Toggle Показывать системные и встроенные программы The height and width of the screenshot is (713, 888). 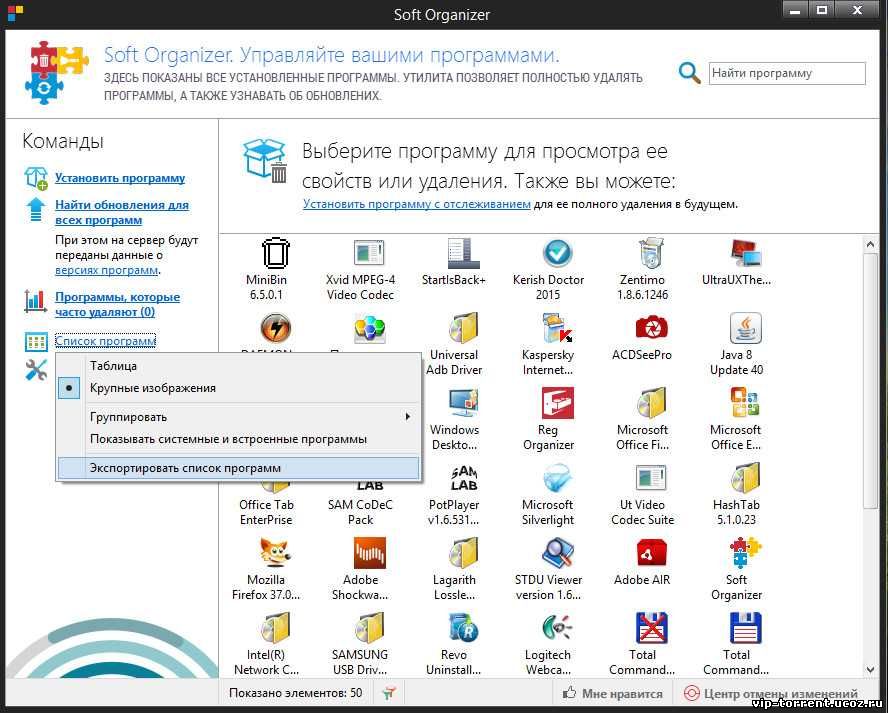[238, 439]
